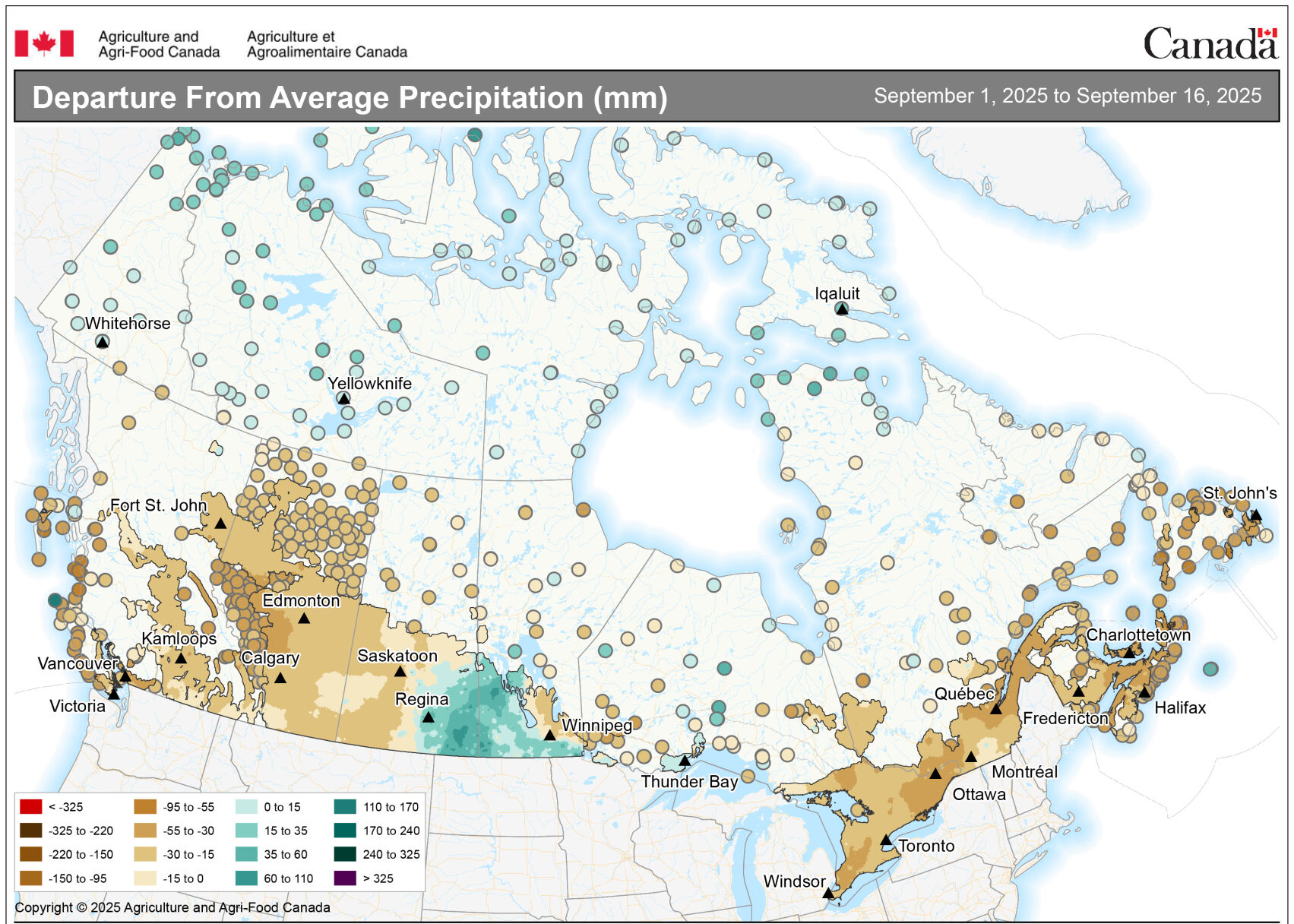Select the Winnipeg city marker
Viewport: 1294px width, 924px height.
(x=549, y=735)
